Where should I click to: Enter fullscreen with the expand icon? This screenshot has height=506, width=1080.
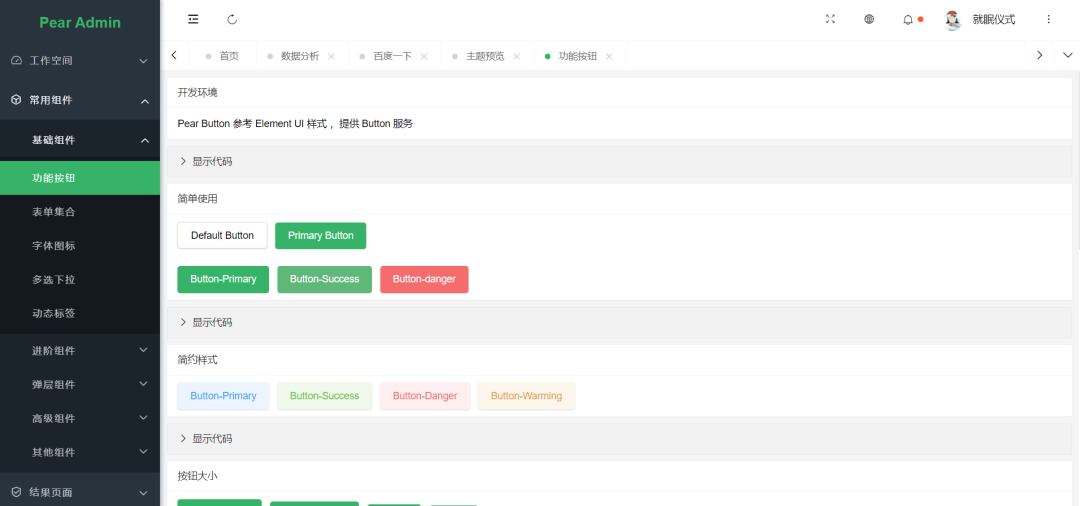(830, 19)
